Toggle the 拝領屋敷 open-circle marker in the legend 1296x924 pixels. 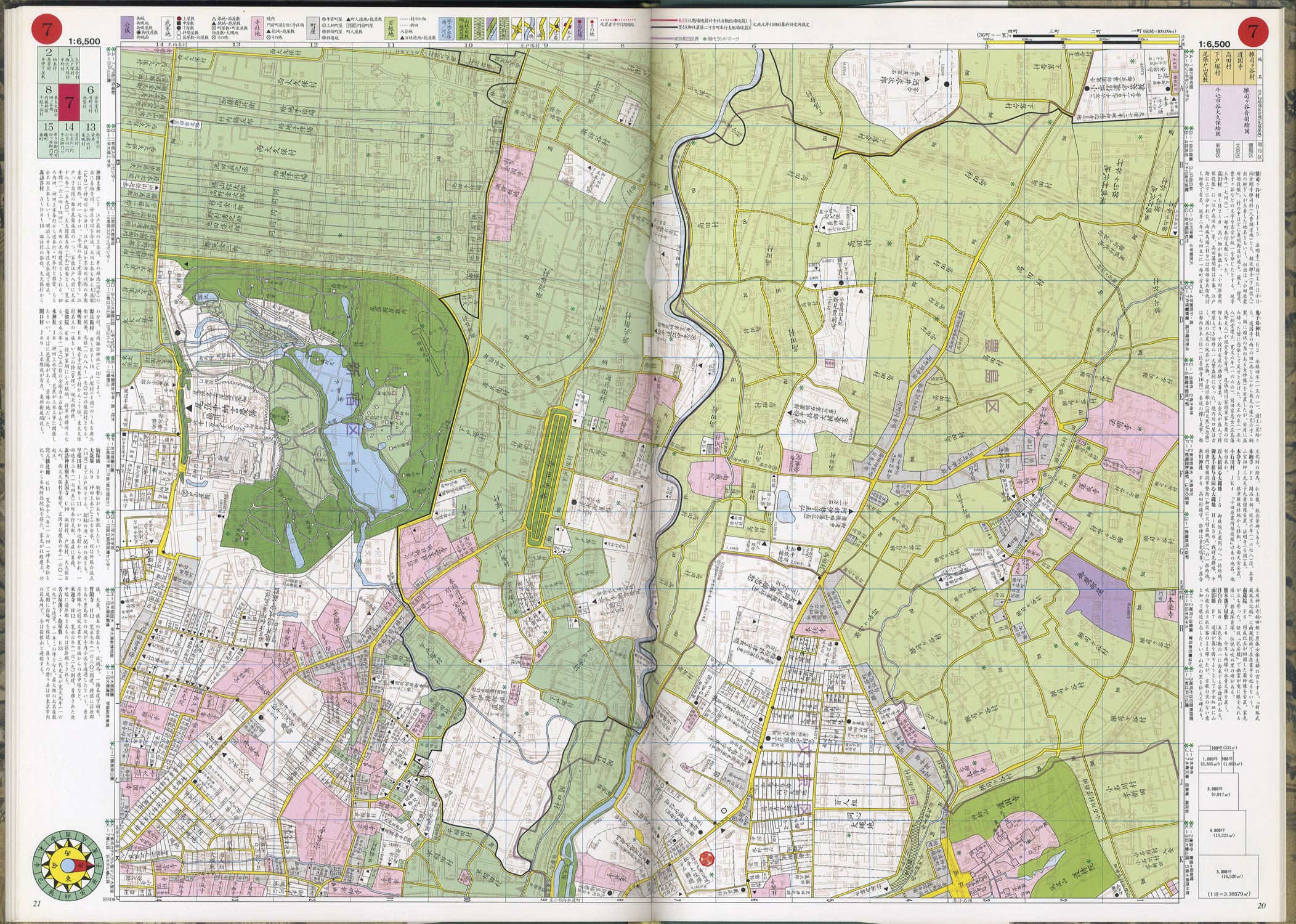point(179,32)
